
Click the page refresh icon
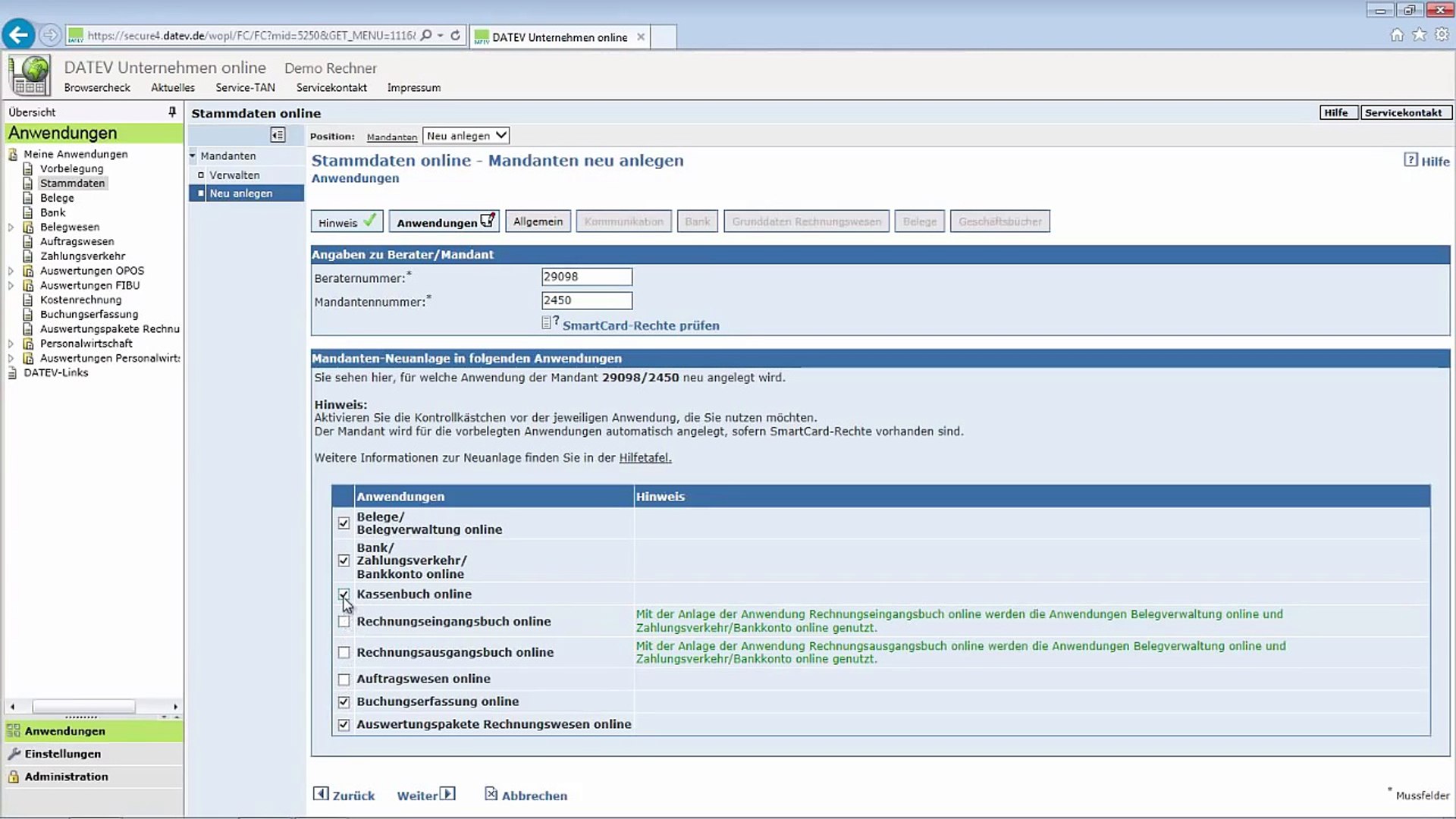tap(455, 35)
